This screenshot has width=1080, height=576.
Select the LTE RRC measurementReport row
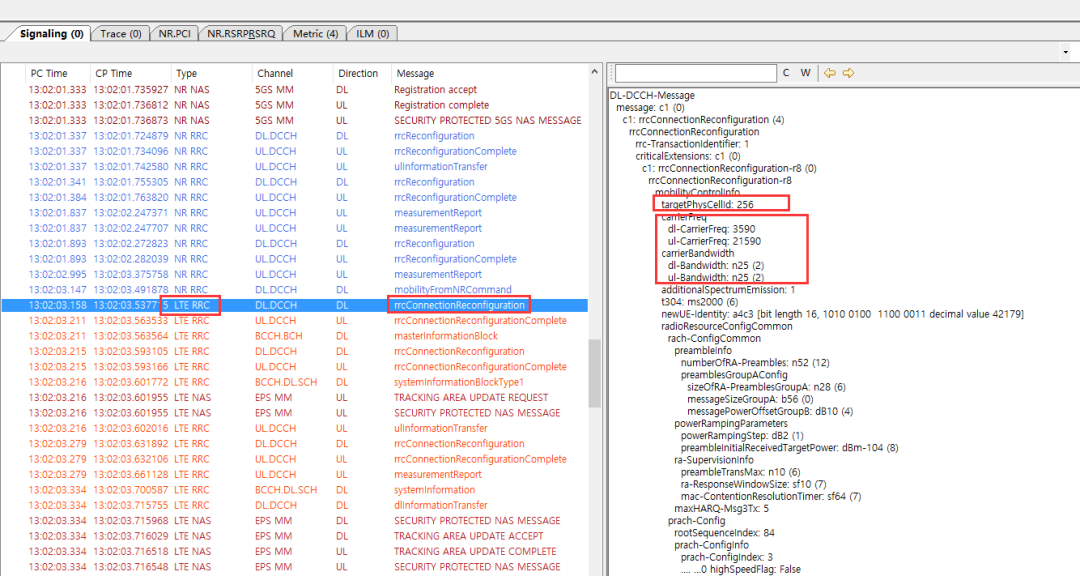click(295, 474)
